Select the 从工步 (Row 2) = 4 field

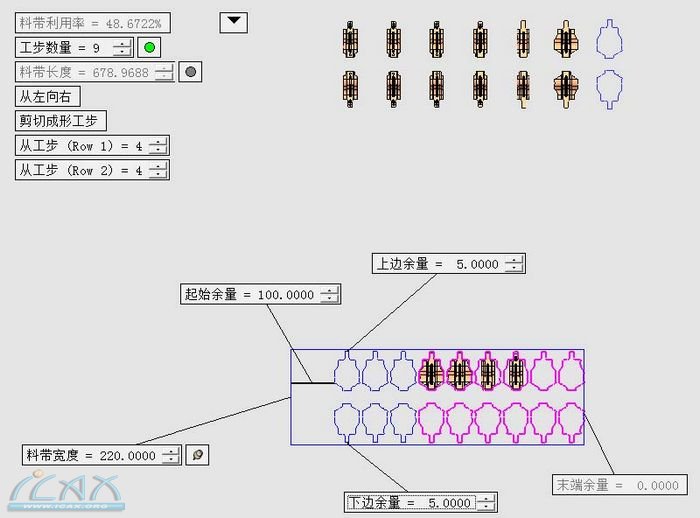(92, 170)
